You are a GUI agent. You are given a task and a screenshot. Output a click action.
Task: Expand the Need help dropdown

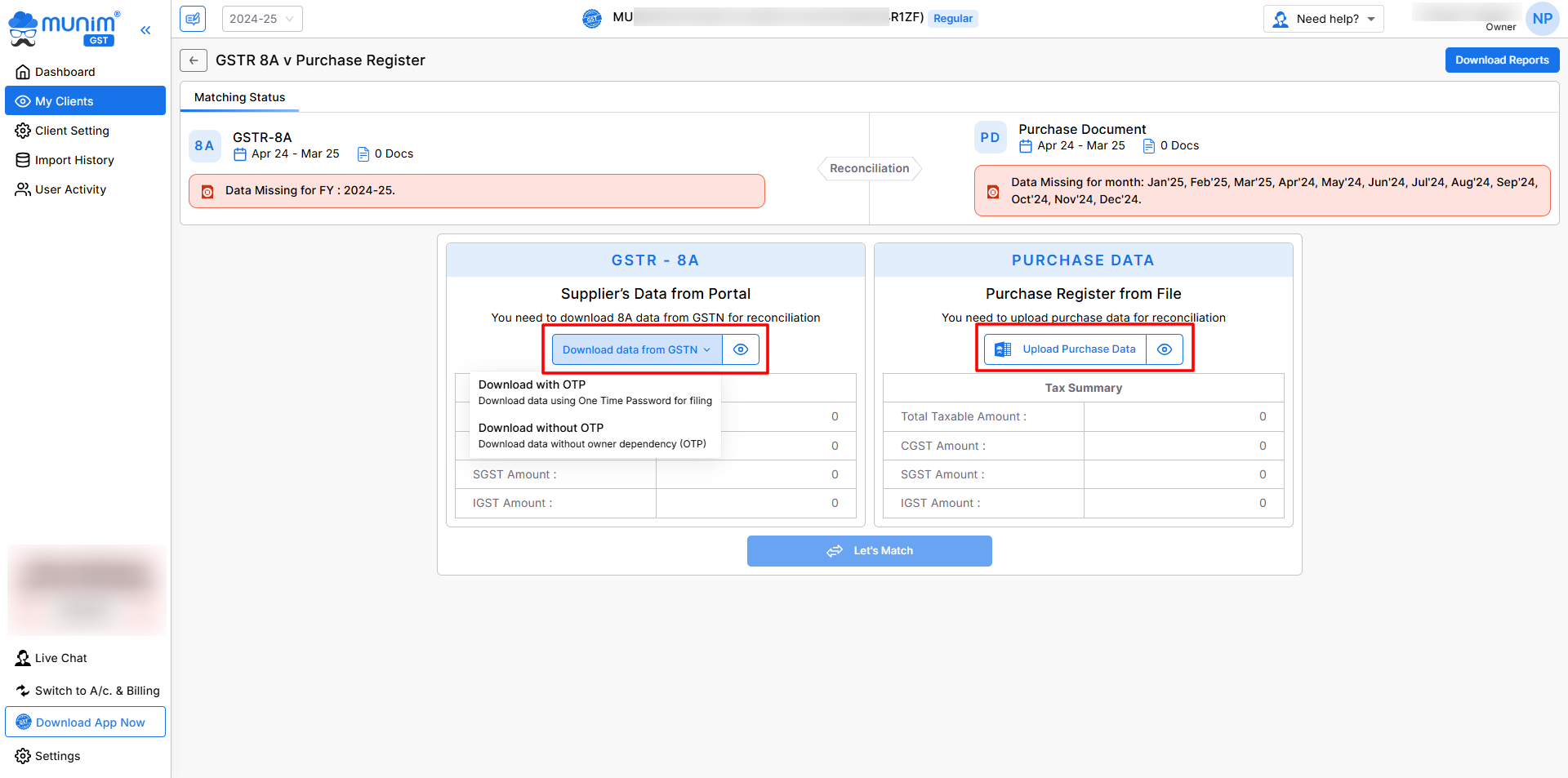point(1323,19)
